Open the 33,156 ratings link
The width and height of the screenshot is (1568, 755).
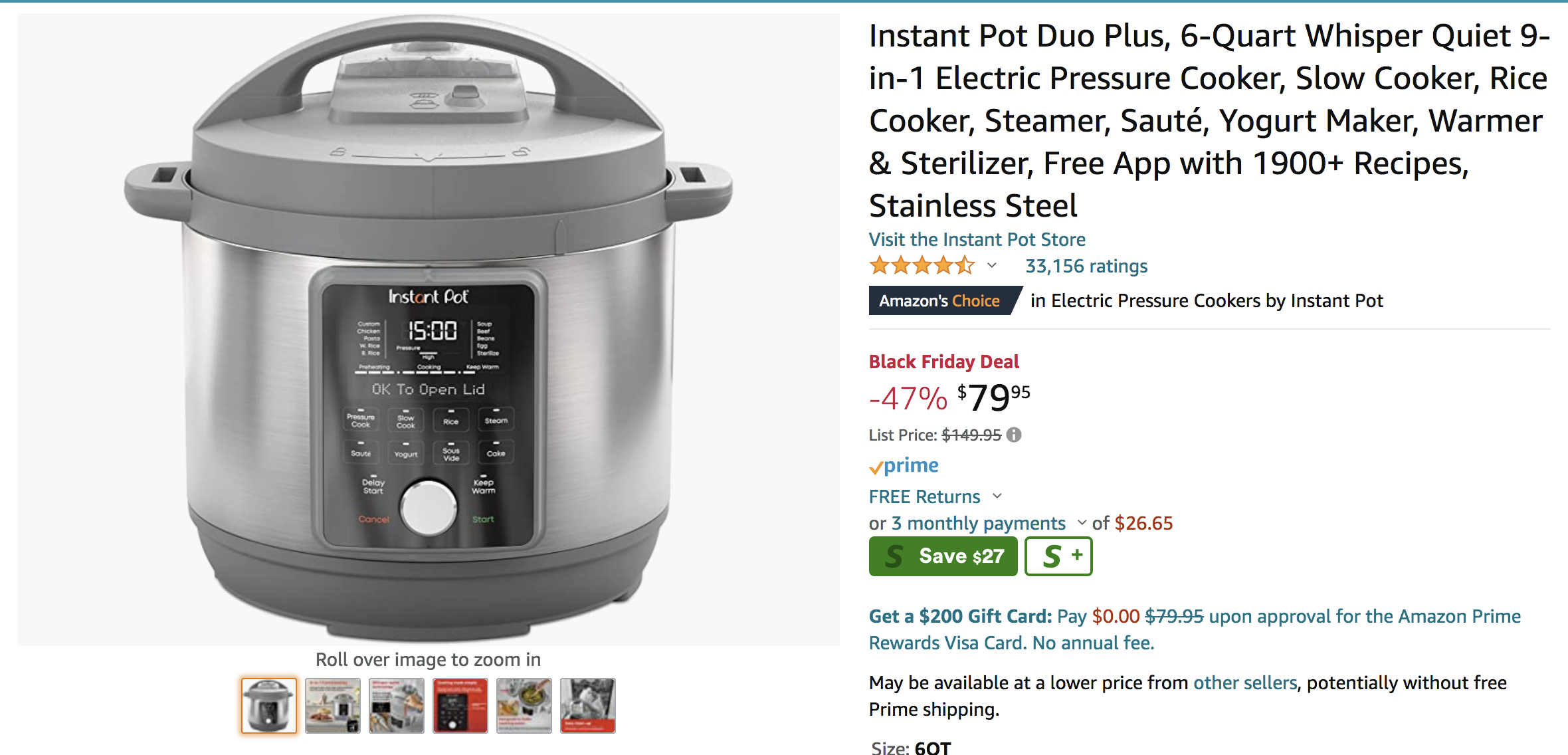click(x=1086, y=266)
